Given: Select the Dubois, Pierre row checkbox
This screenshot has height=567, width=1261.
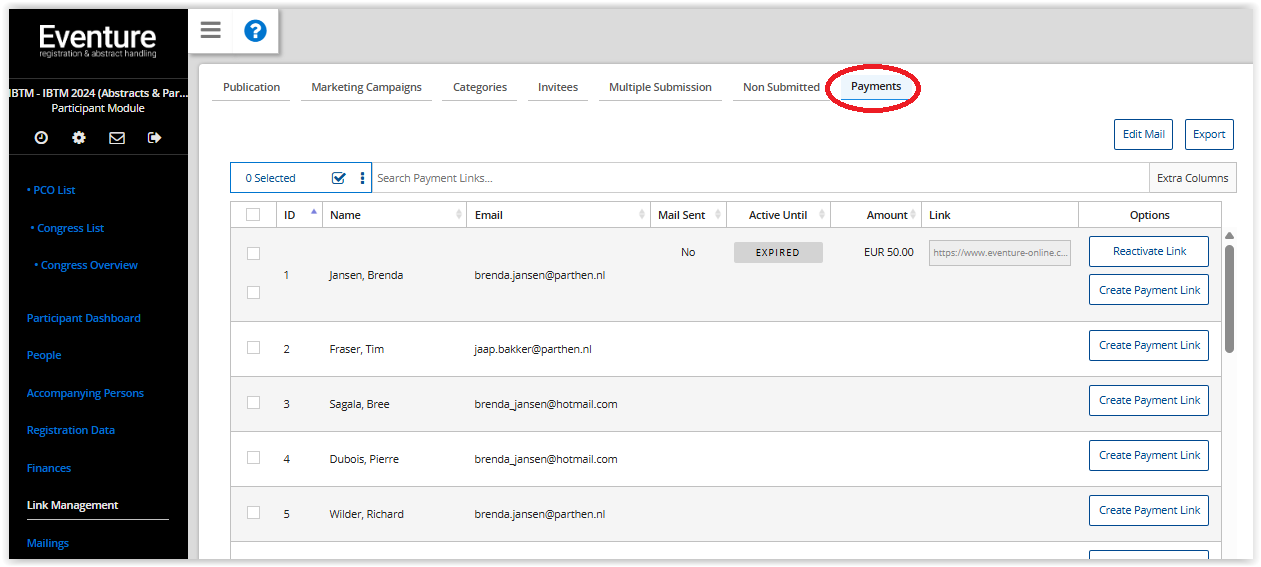Looking at the screenshot, I should (253, 458).
